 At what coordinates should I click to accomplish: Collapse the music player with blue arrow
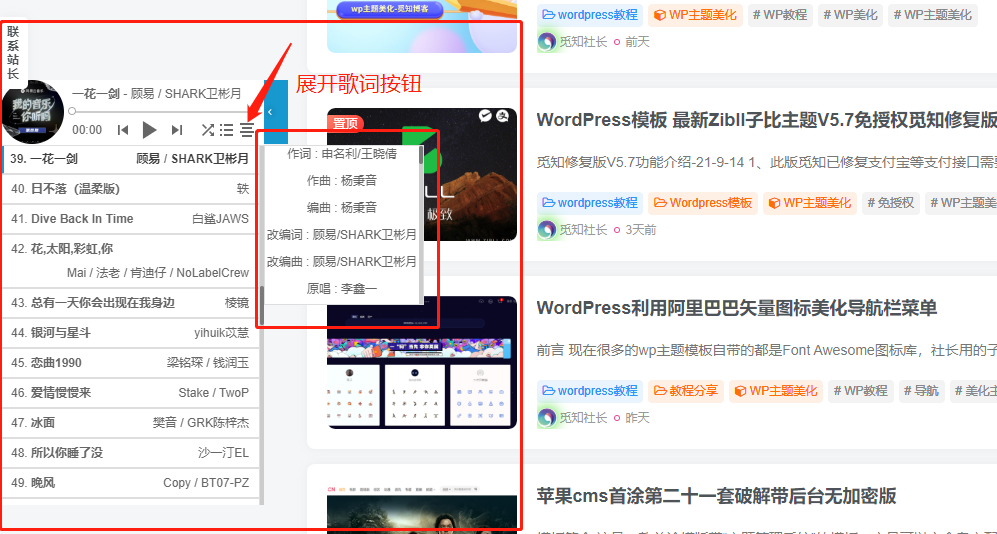(x=276, y=112)
